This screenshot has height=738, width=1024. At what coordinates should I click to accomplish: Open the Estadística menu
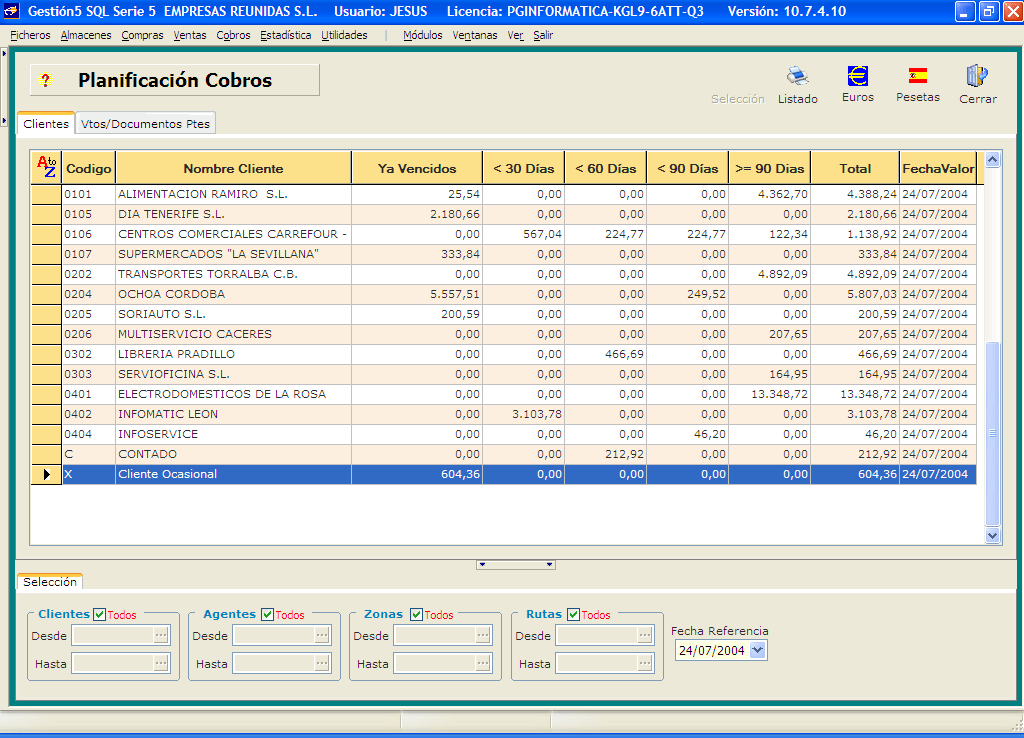click(285, 35)
